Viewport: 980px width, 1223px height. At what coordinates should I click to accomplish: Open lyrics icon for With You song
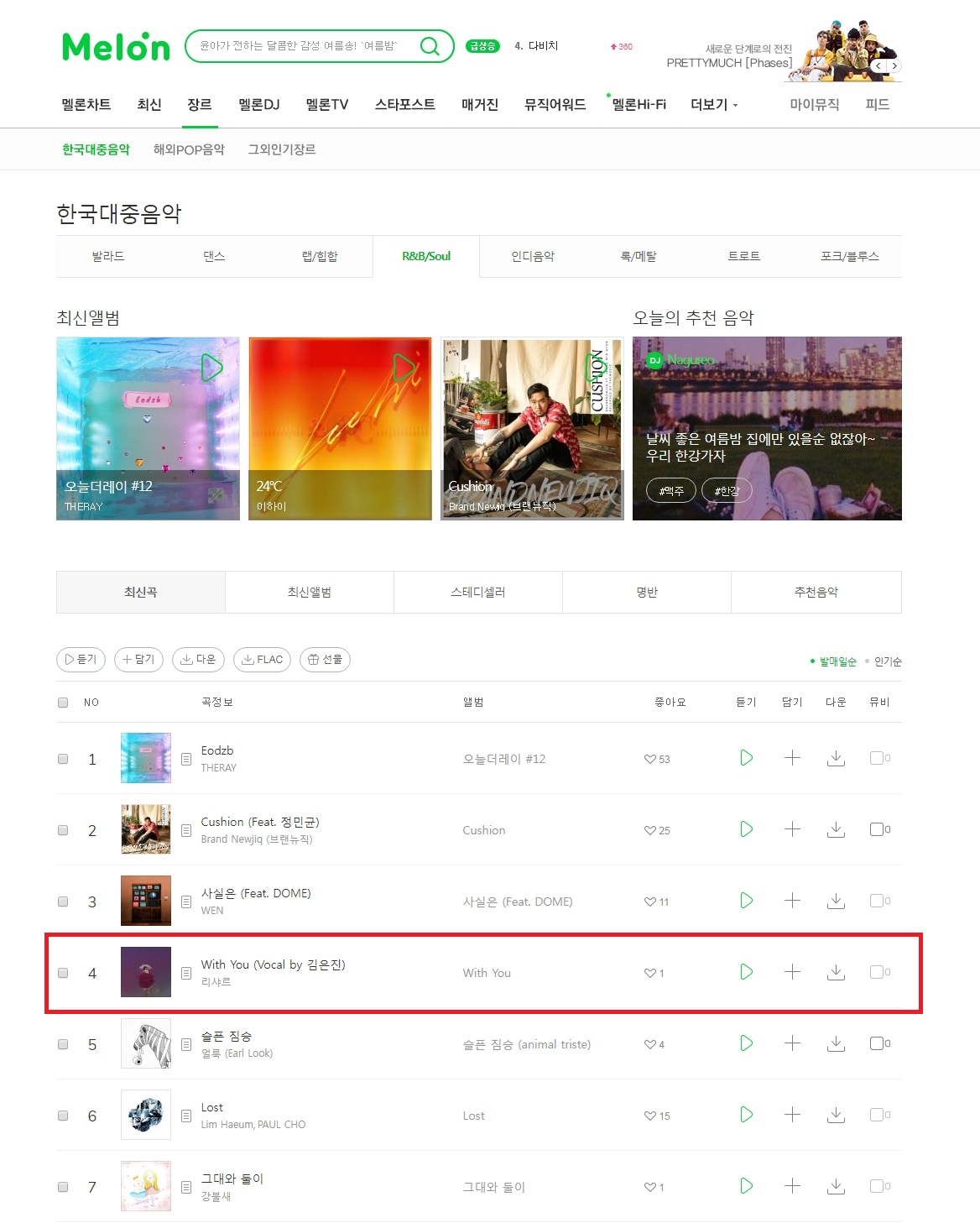pos(186,973)
